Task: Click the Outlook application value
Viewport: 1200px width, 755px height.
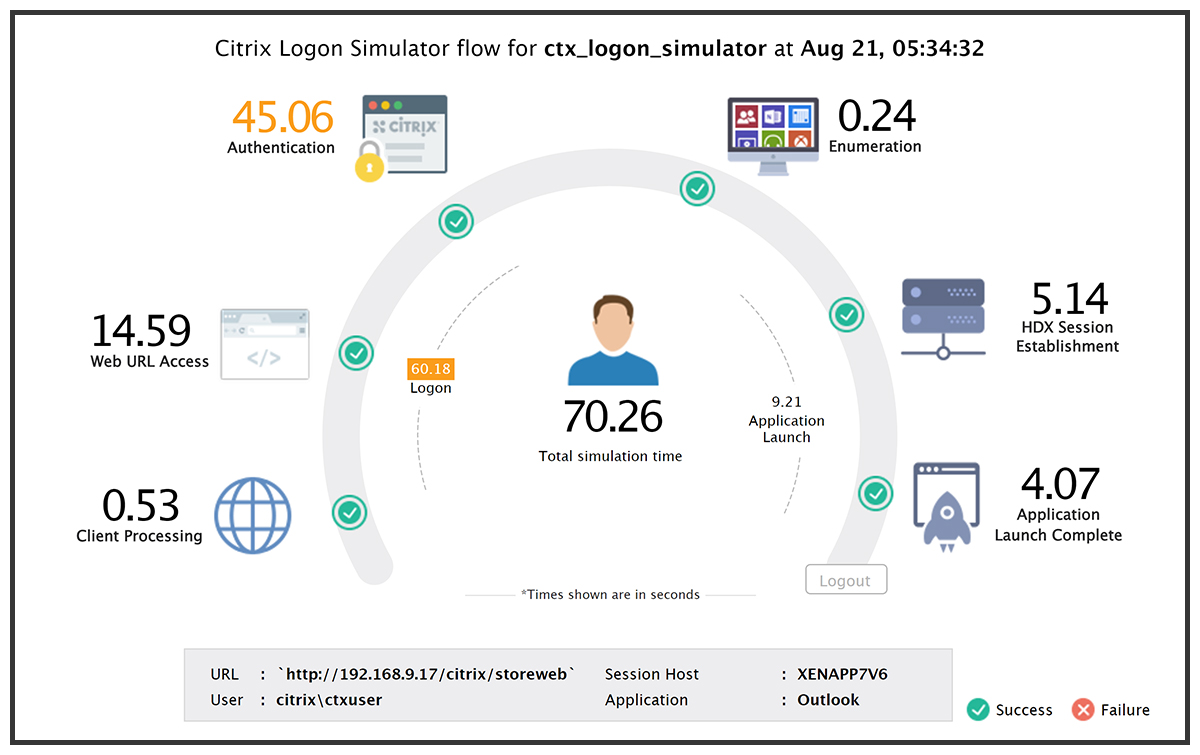Action: (x=828, y=700)
